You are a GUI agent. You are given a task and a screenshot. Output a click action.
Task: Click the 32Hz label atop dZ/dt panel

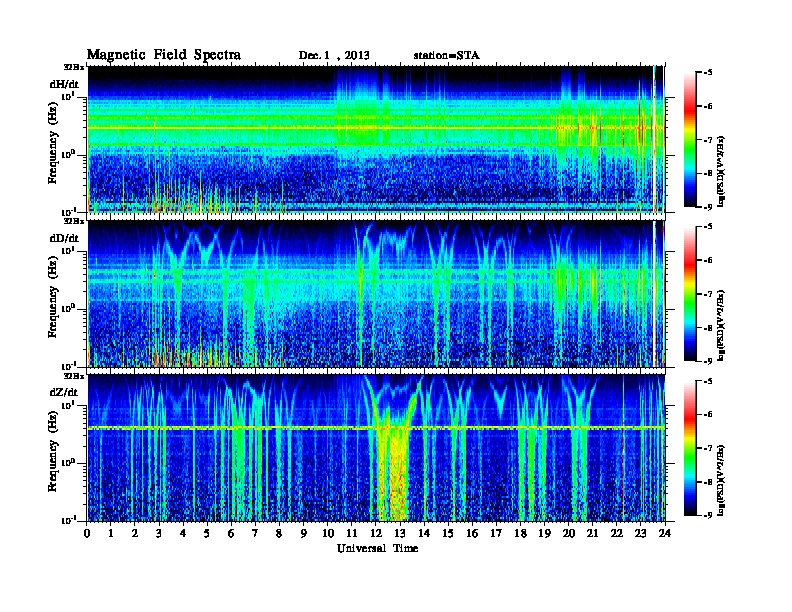tap(74, 375)
